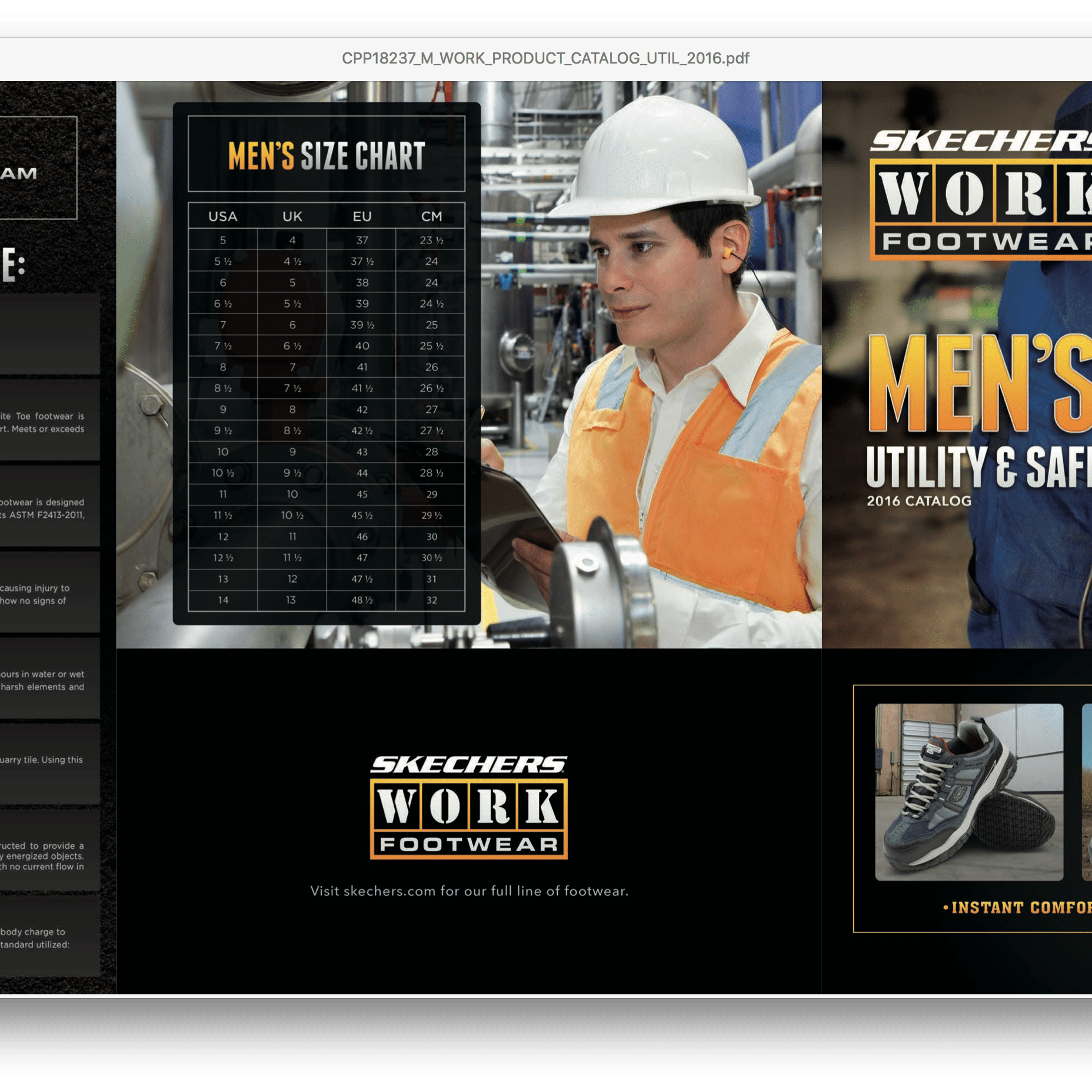
Task: Click the EU size 40 cell
Action: coord(362,346)
